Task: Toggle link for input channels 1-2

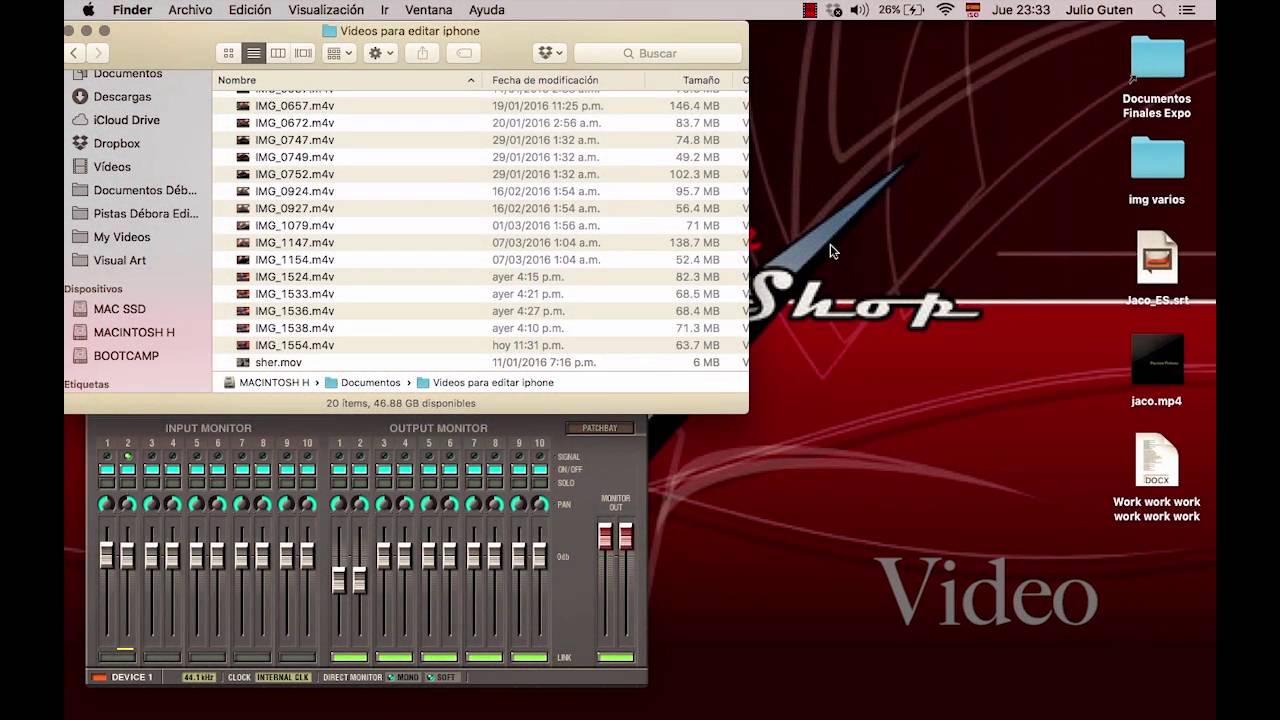Action: (x=117, y=657)
